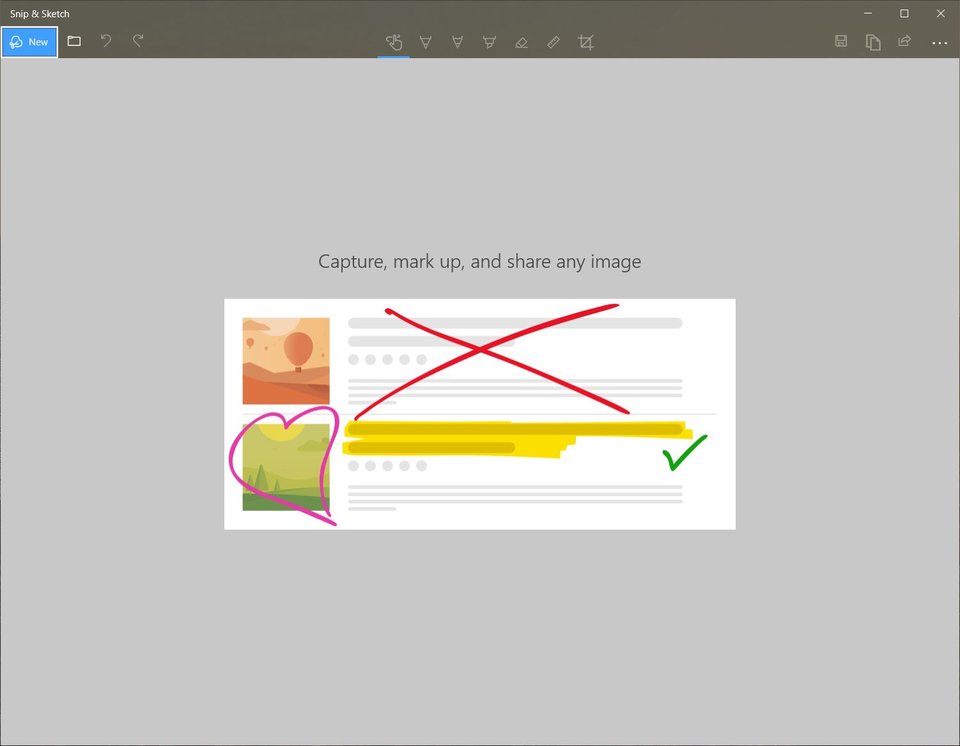Screen dimensions: 960x746
Task: Share the snip via share icon
Action: coord(905,42)
